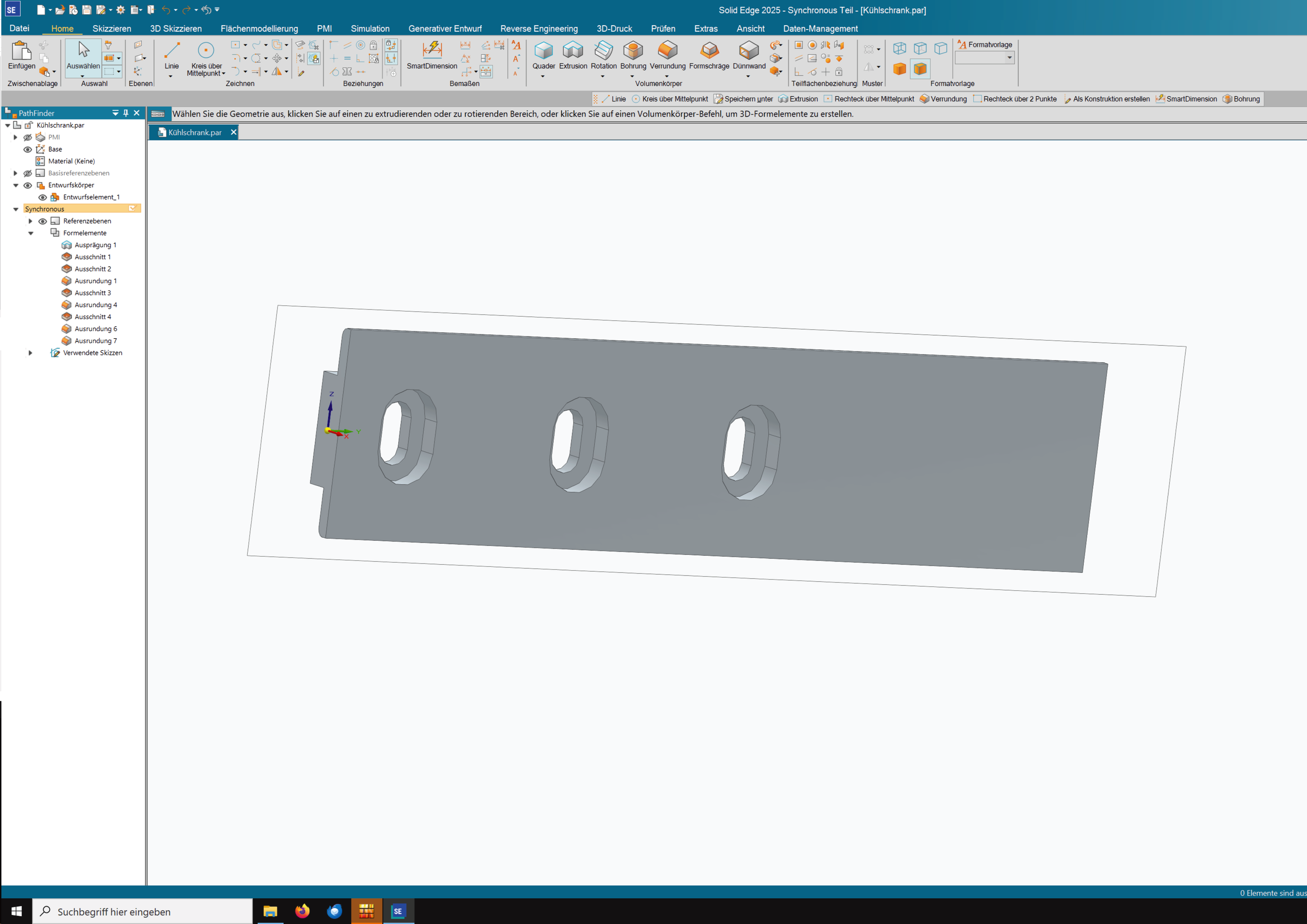
Task: Select the Quader solid tool
Action: pyautogui.click(x=543, y=55)
